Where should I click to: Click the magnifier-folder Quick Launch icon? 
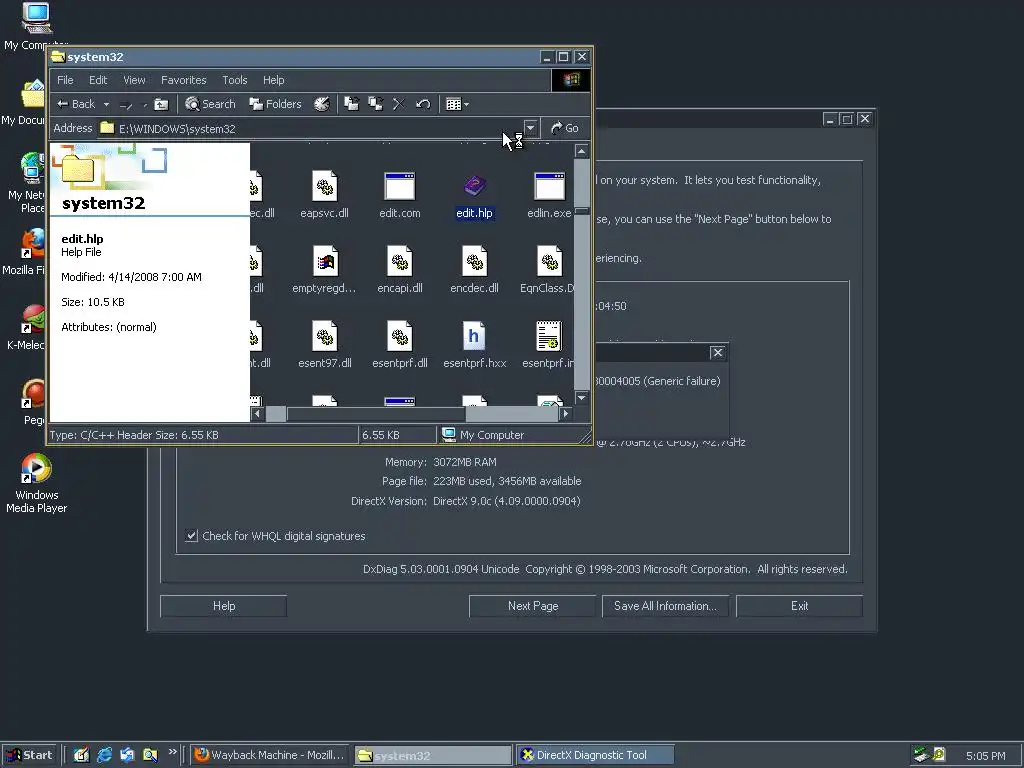click(x=150, y=755)
